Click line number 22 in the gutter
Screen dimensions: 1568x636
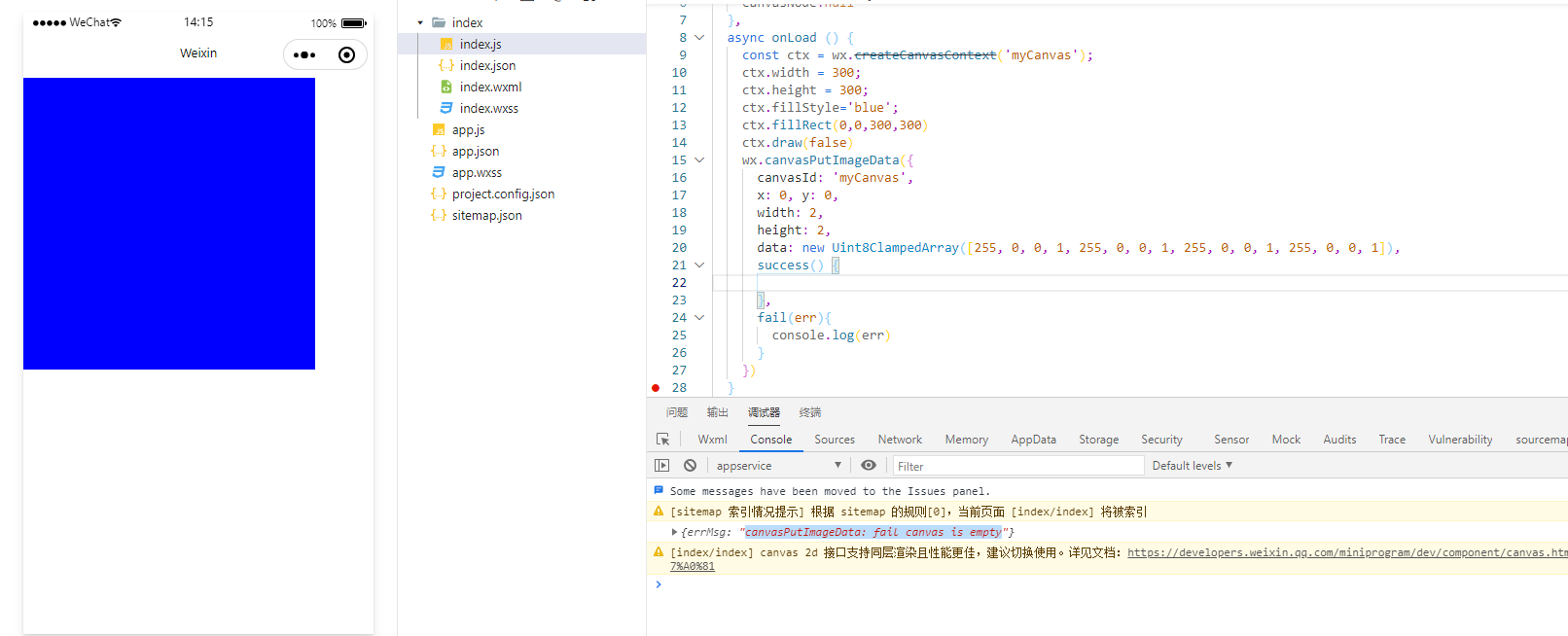click(x=679, y=283)
